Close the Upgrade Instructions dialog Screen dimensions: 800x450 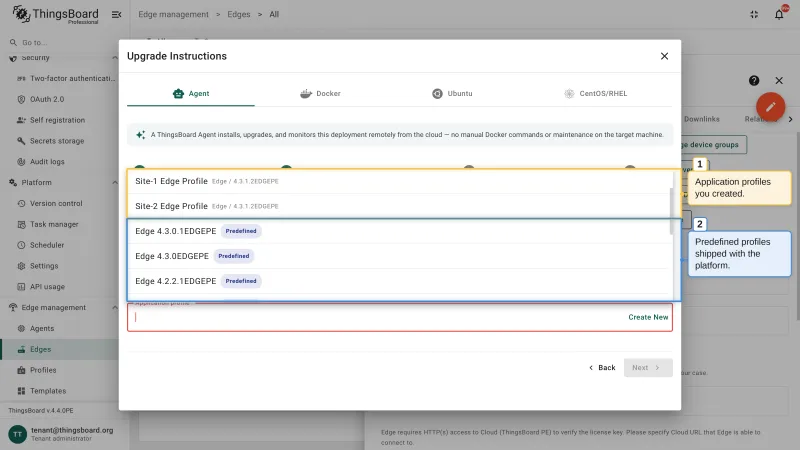[x=664, y=56]
